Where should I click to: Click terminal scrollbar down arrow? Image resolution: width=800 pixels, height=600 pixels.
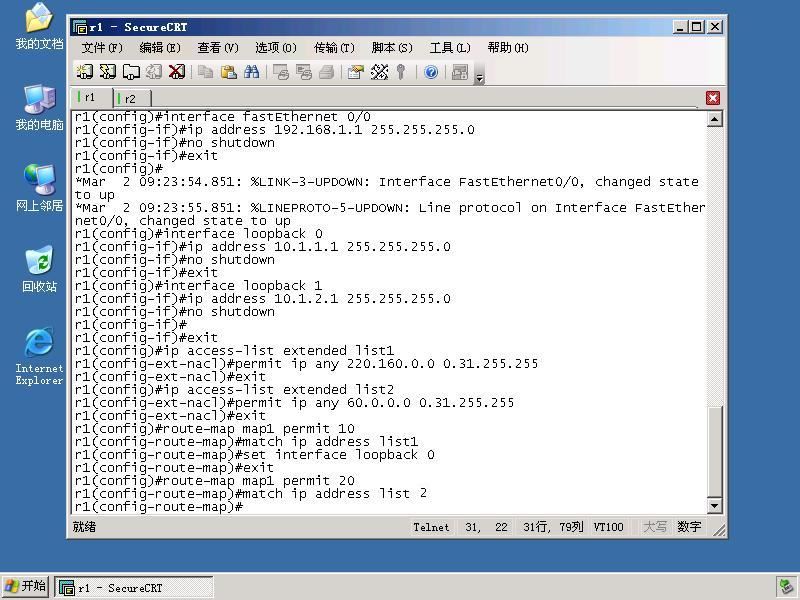pos(715,506)
